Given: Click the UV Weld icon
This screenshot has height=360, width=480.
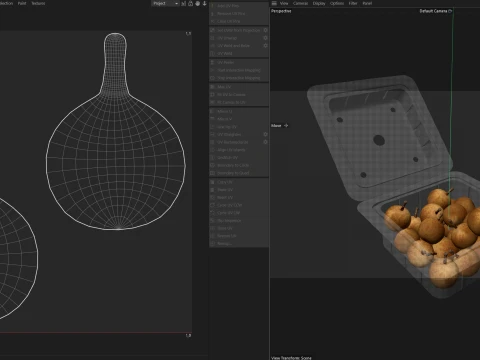Looking at the screenshot, I should coord(212,53).
